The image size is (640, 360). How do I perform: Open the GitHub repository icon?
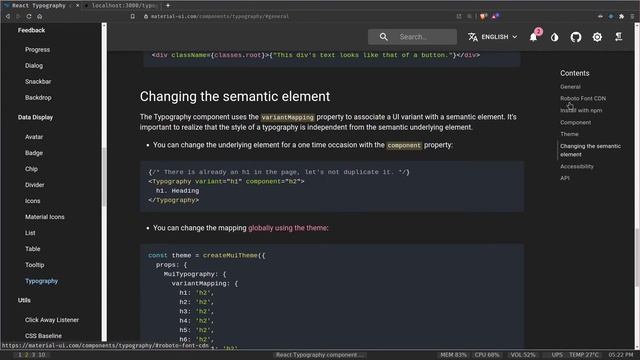click(576, 37)
